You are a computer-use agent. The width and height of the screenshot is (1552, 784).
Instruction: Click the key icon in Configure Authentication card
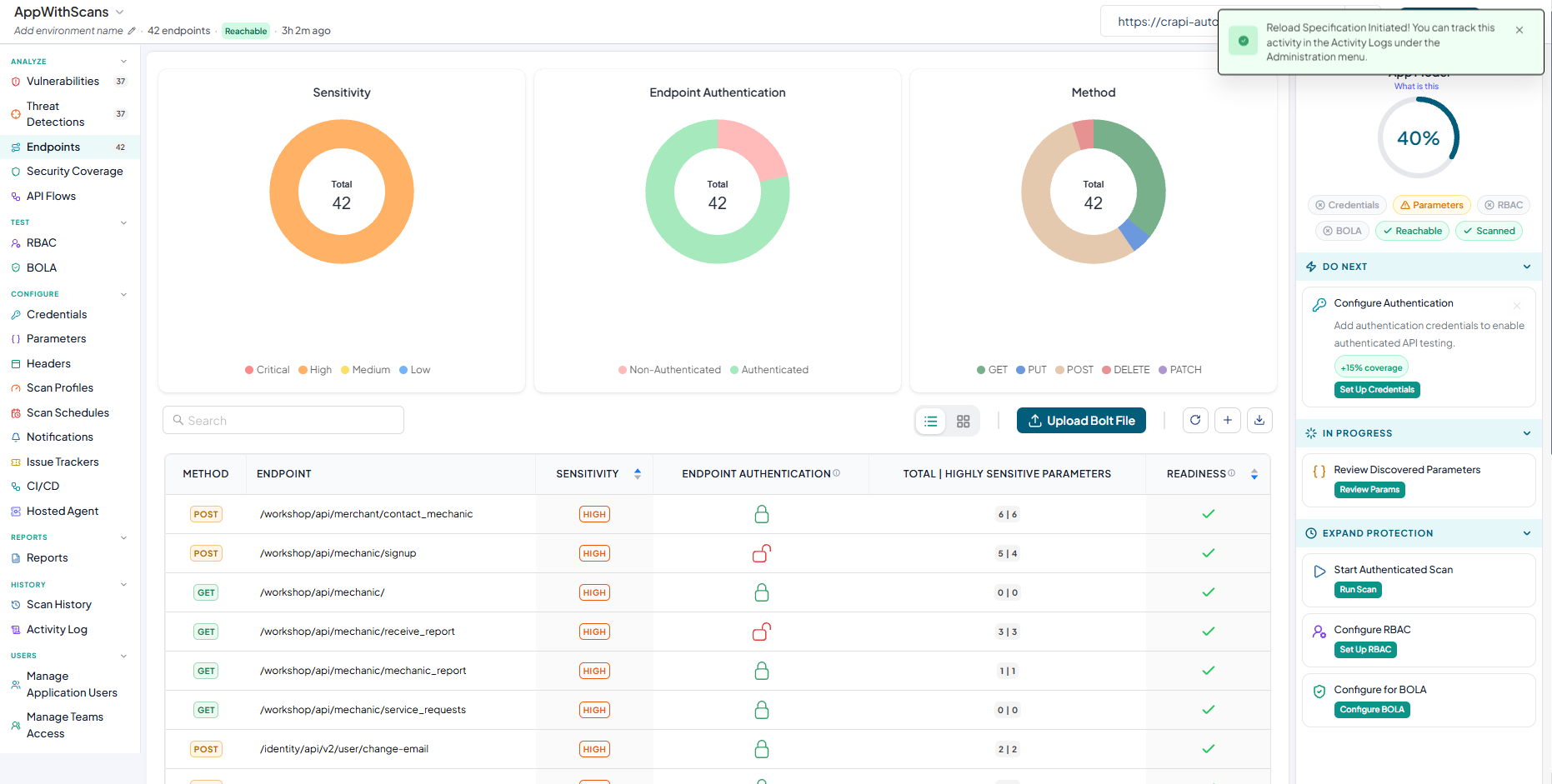(x=1319, y=305)
